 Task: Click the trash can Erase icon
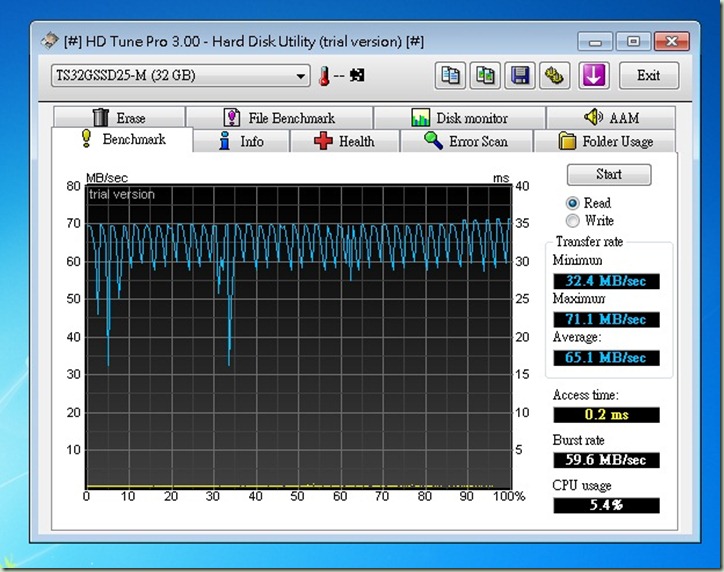coord(100,117)
